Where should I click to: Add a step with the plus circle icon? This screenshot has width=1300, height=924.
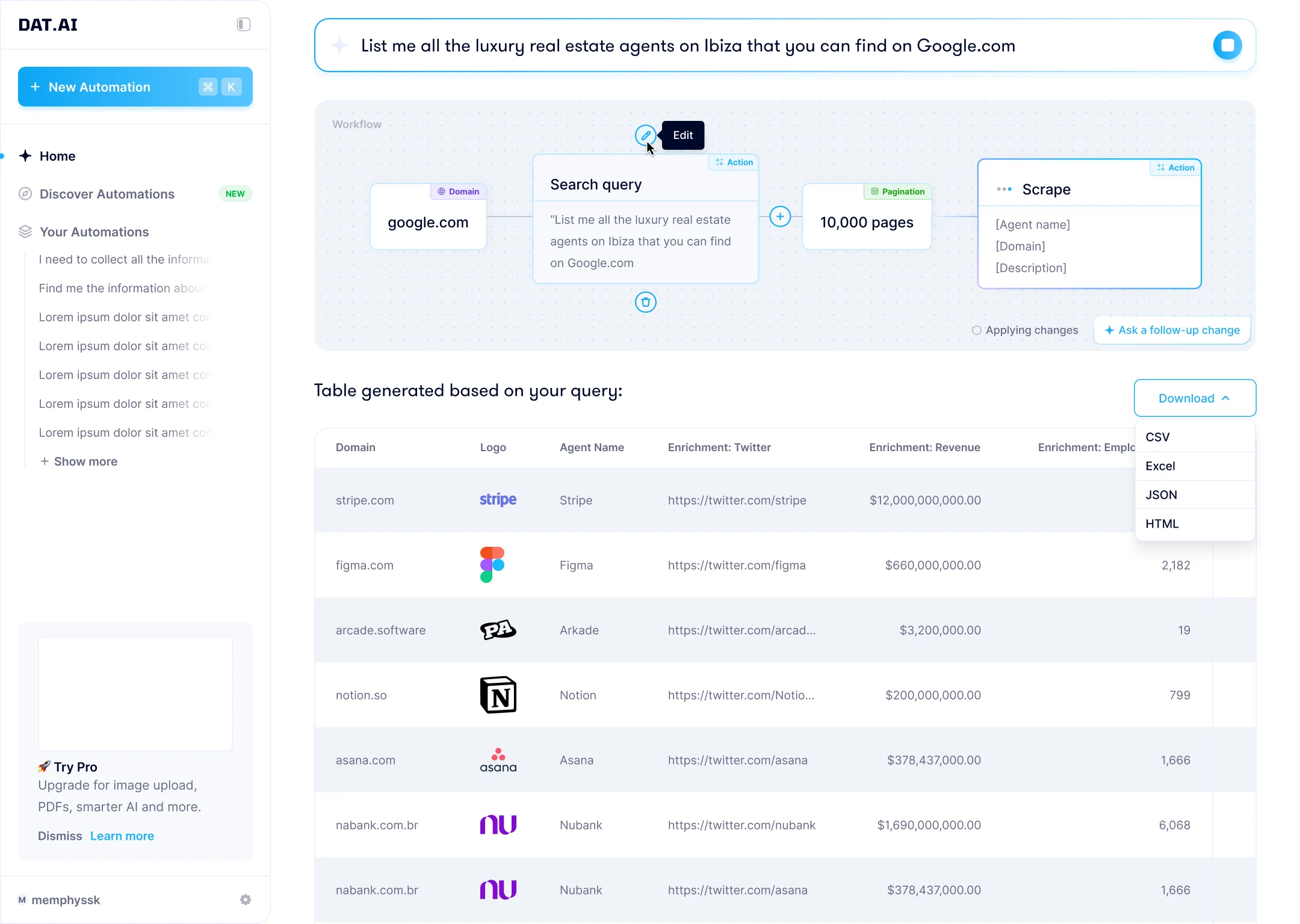coord(780,217)
